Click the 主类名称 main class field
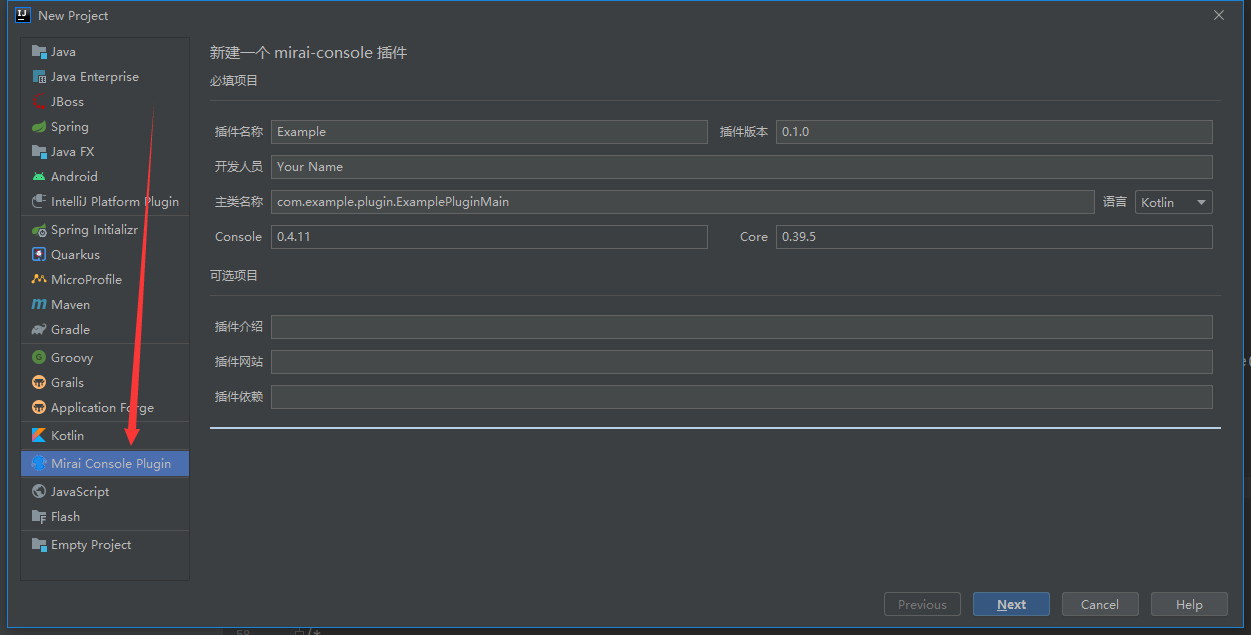The image size is (1251, 635). (x=683, y=202)
